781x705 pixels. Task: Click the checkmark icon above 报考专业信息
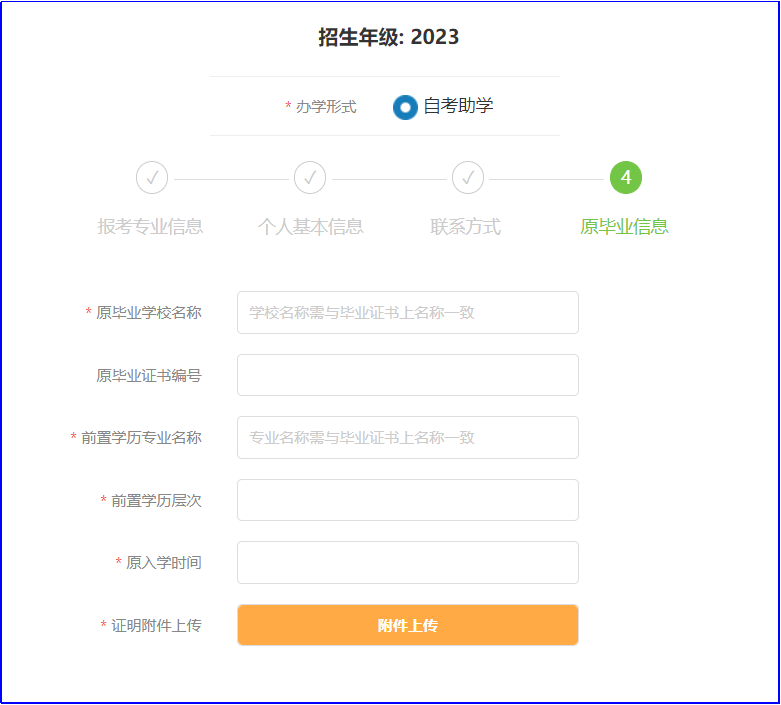tap(152, 178)
